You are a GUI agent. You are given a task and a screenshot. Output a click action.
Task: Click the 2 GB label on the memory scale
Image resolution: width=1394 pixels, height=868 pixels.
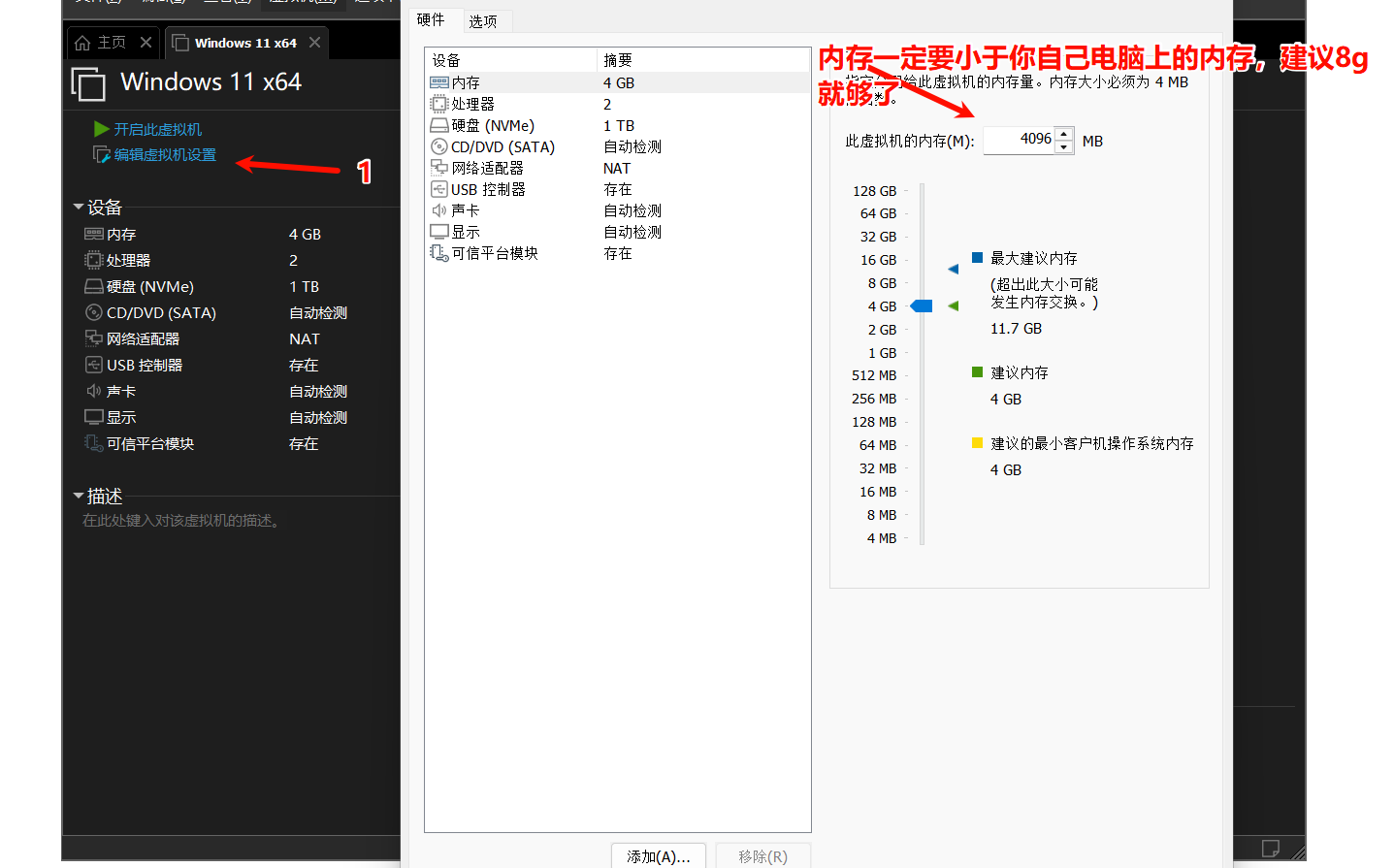[882, 330]
